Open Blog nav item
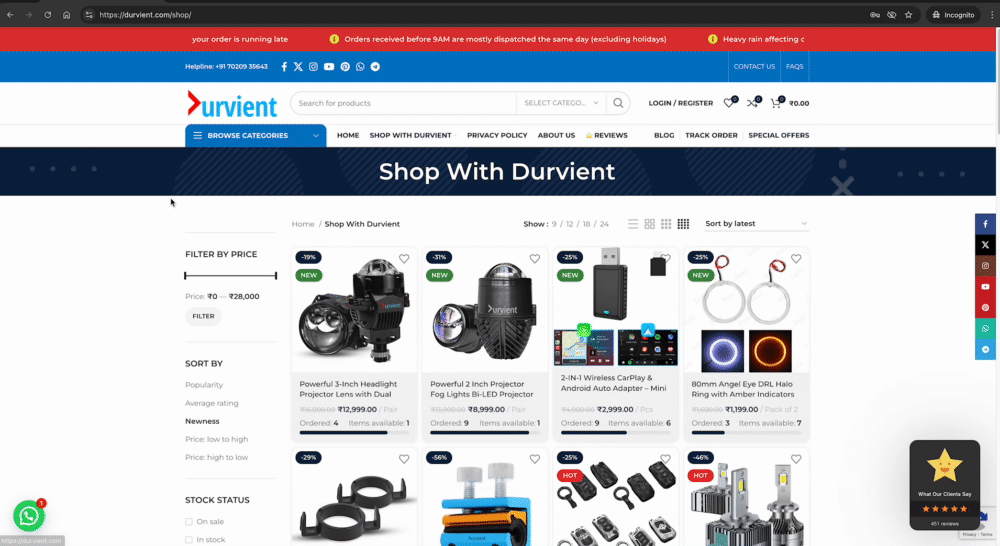The height and width of the screenshot is (546, 1000). (x=664, y=135)
